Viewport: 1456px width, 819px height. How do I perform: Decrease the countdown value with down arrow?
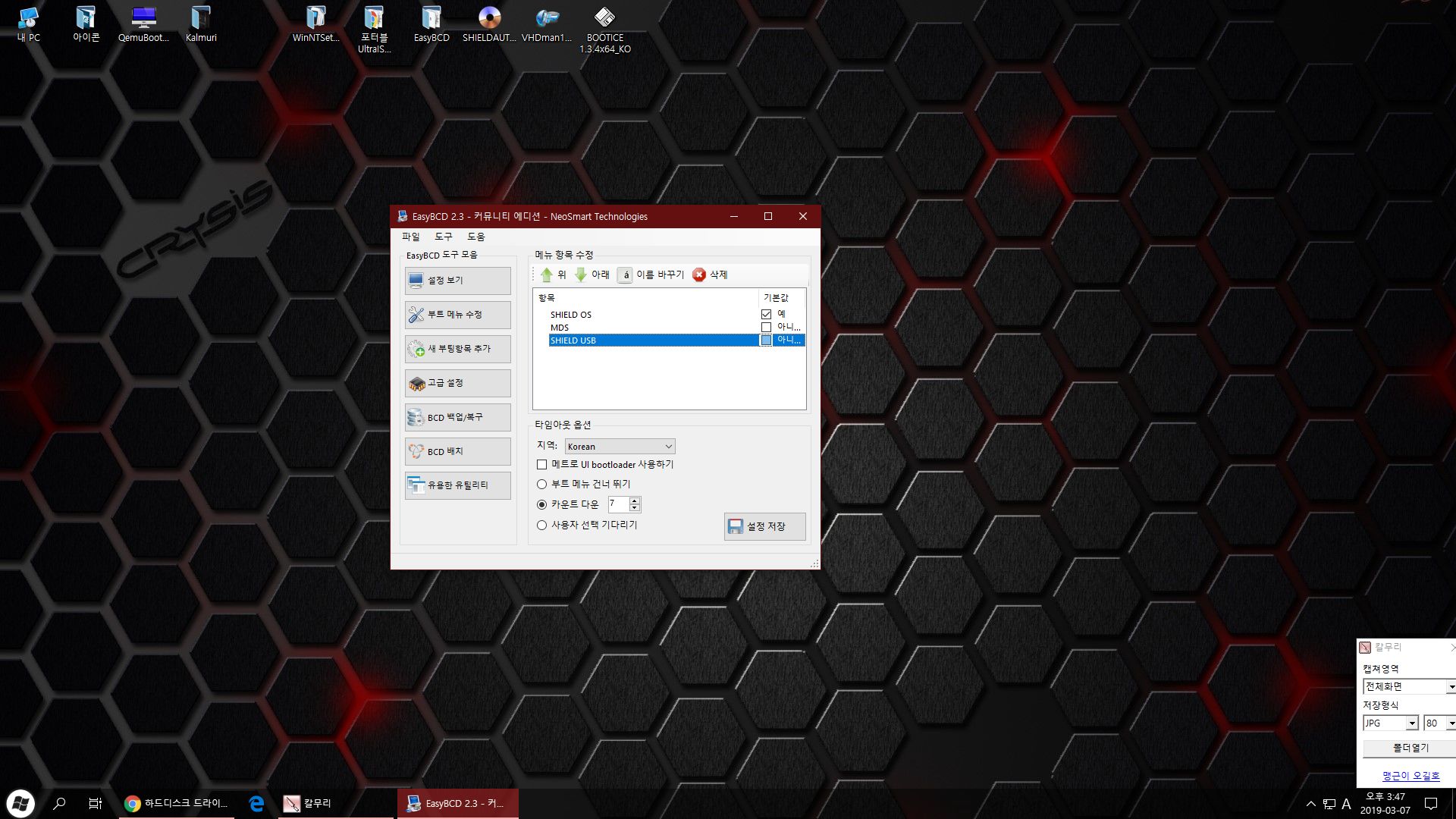point(635,508)
